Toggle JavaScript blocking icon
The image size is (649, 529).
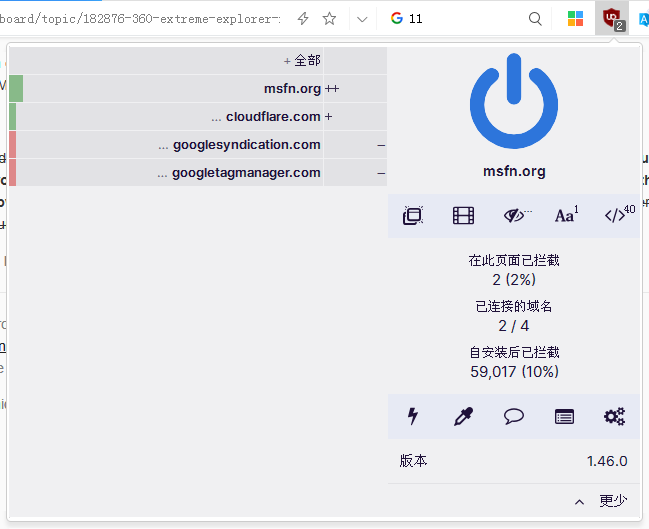(x=619, y=214)
